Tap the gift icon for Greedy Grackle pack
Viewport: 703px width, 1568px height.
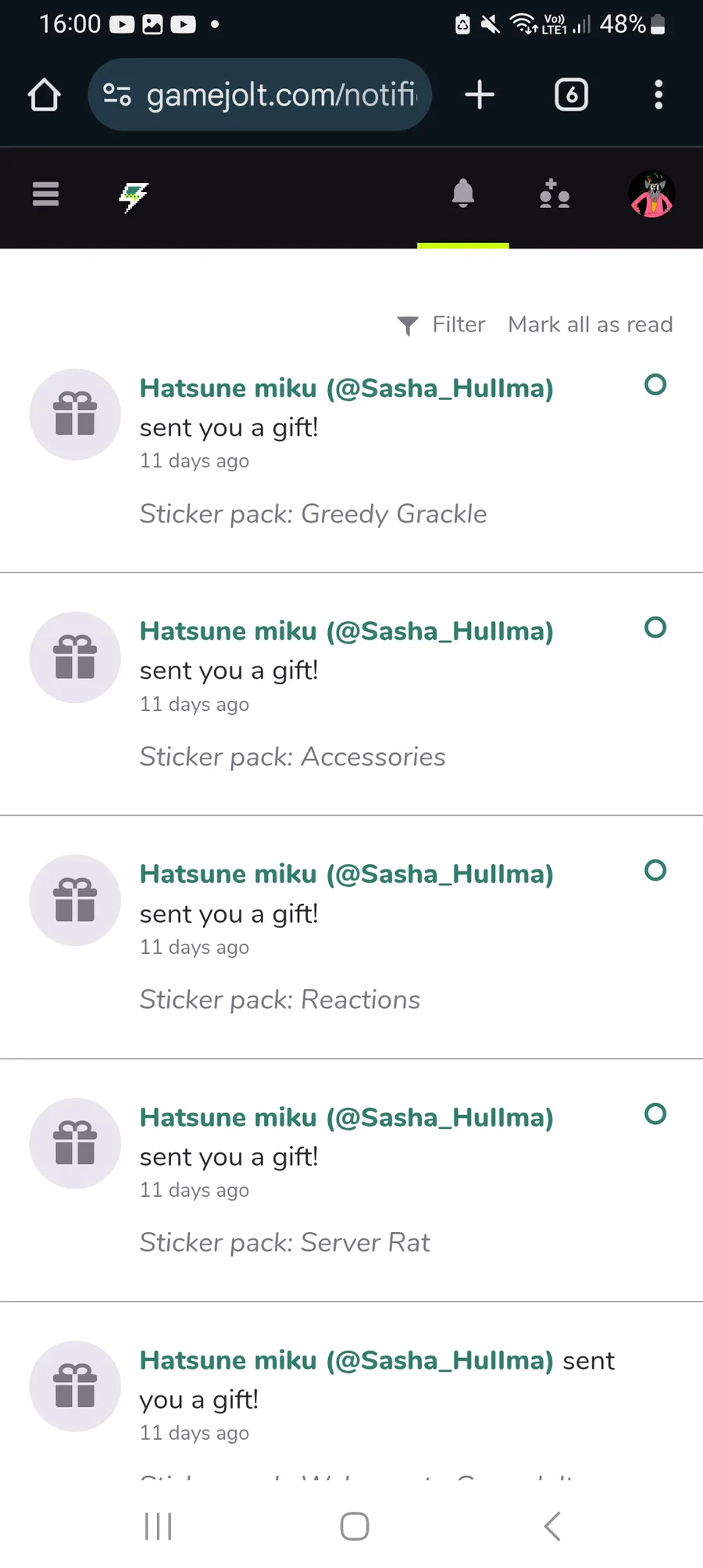tap(75, 414)
